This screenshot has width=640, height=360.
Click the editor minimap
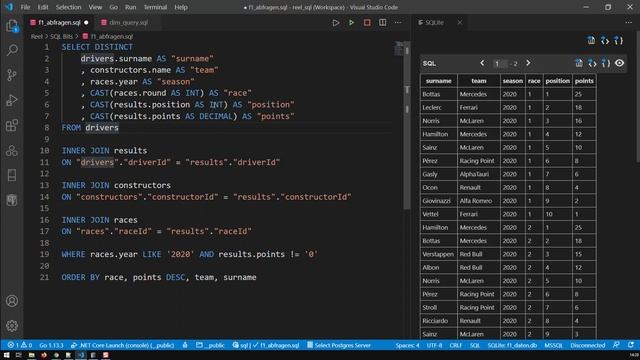(x=399, y=49)
